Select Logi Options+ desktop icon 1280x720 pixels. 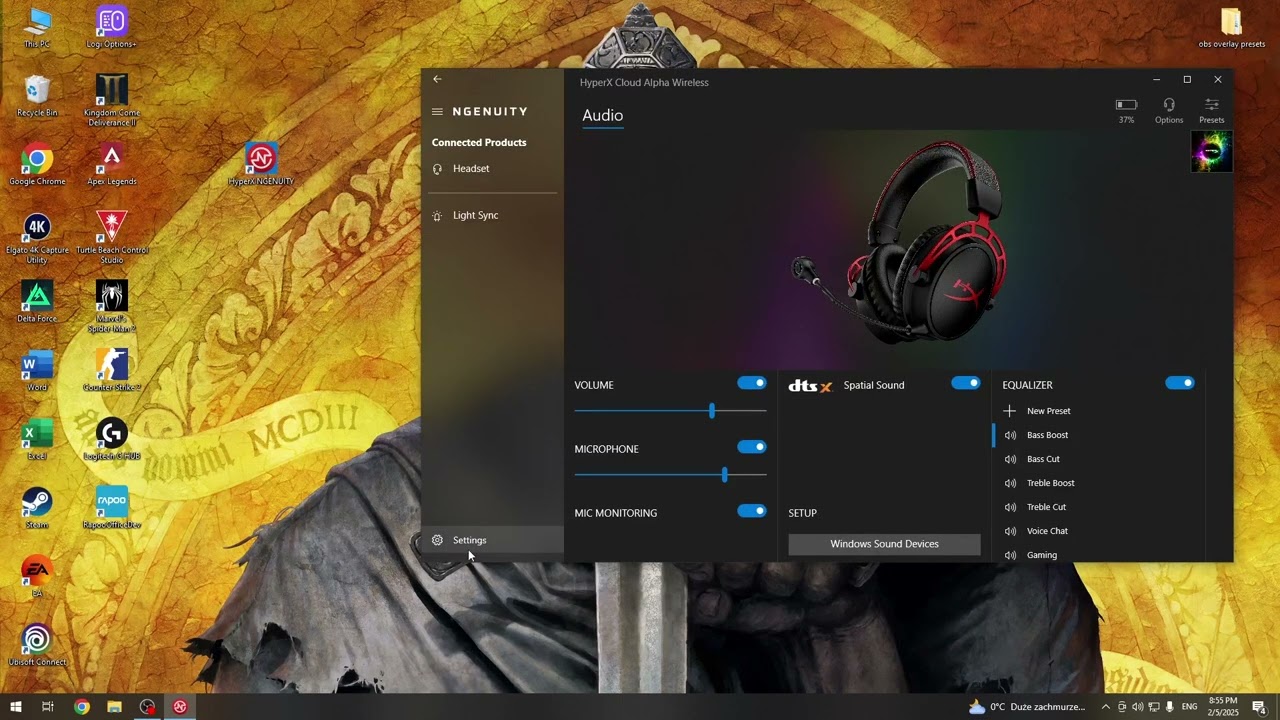(x=112, y=27)
